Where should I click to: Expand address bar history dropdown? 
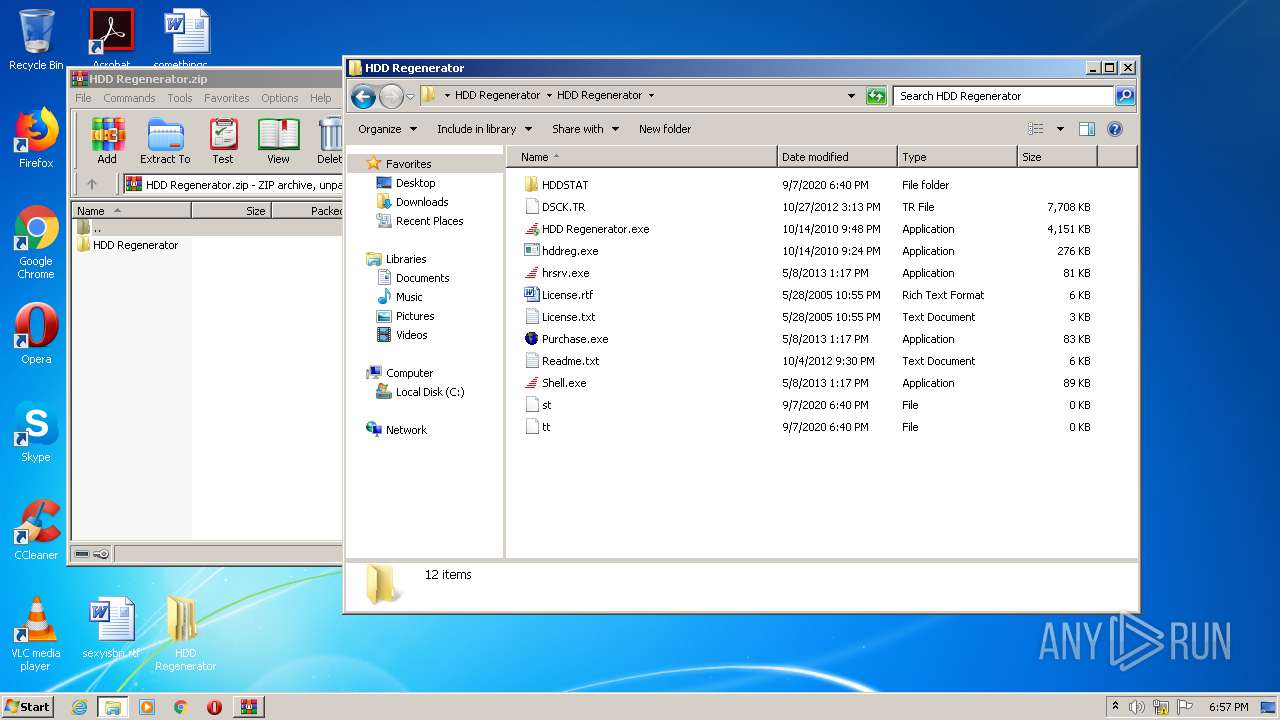tap(851, 96)
